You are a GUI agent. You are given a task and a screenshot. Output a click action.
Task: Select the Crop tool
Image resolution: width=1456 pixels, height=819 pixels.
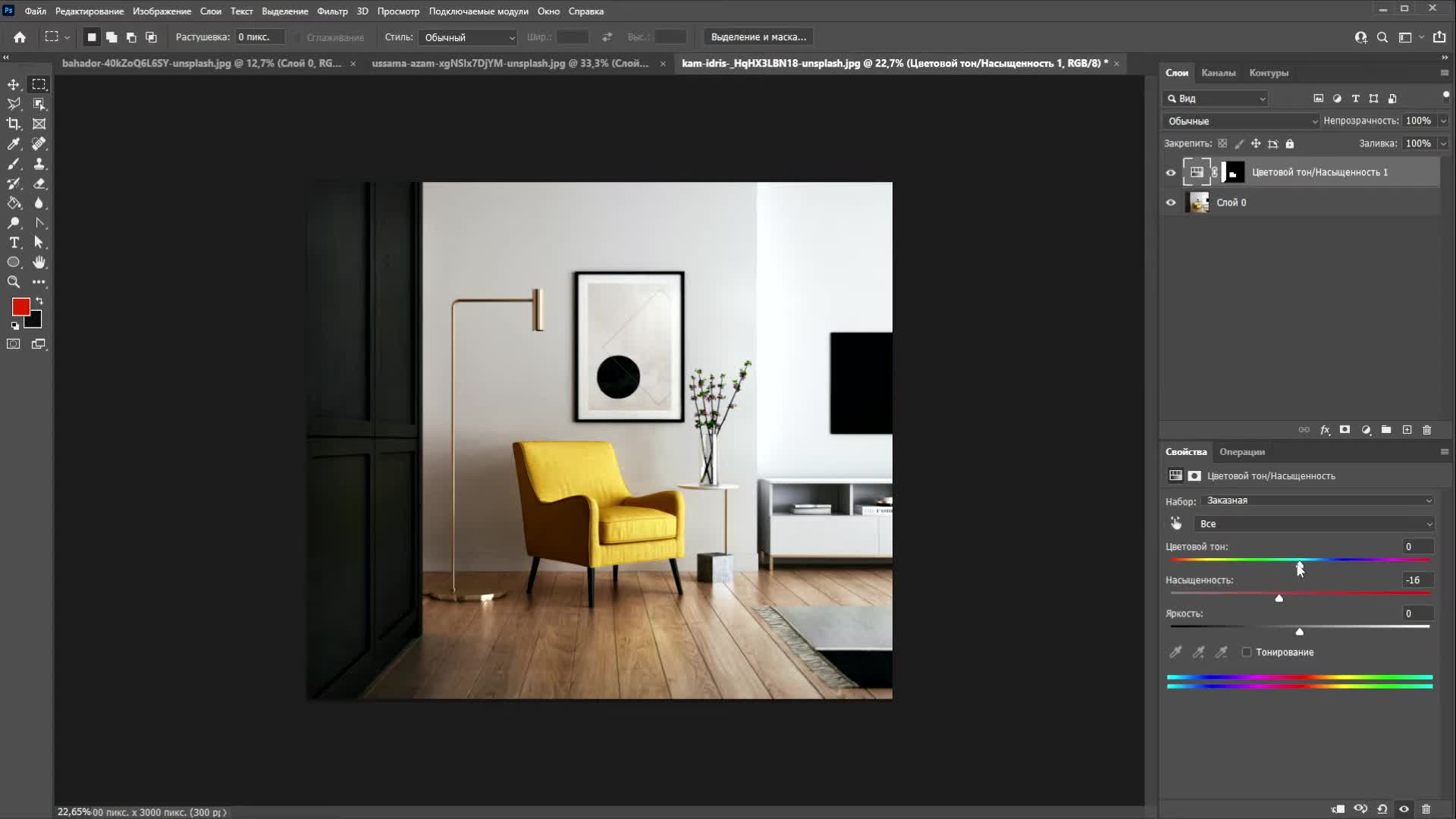(x=14, y=124)
